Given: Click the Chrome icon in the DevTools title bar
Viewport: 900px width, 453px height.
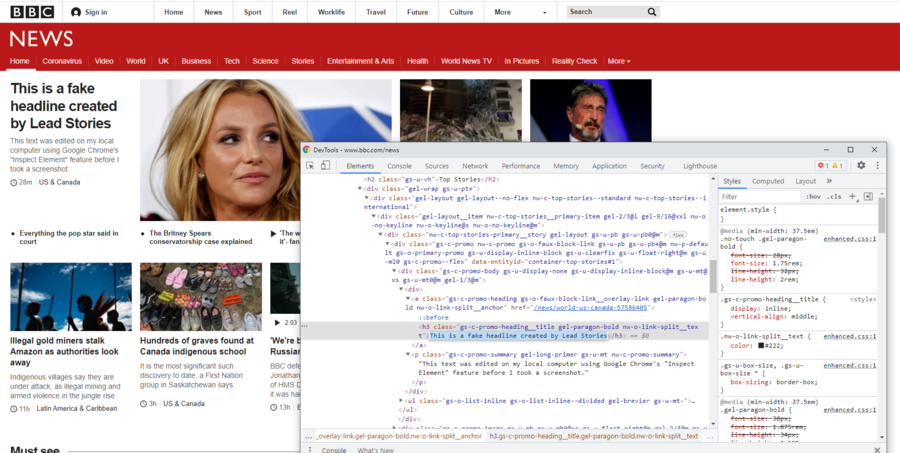Looking at the screenshot, I should 307,150.
